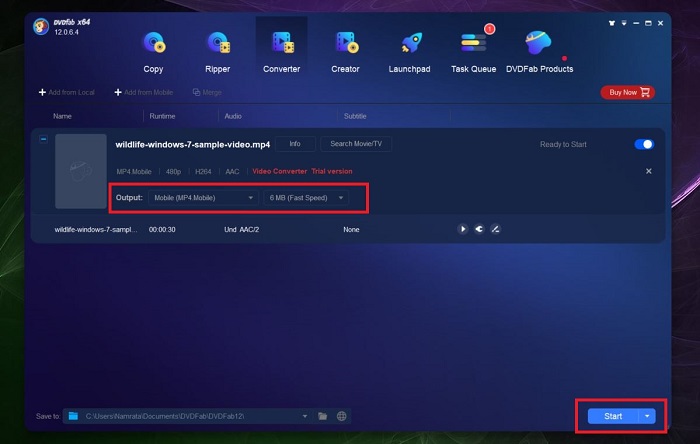Click the Subtitle column header
This screenshot has height=444, width=700.
tap(355, 116)
